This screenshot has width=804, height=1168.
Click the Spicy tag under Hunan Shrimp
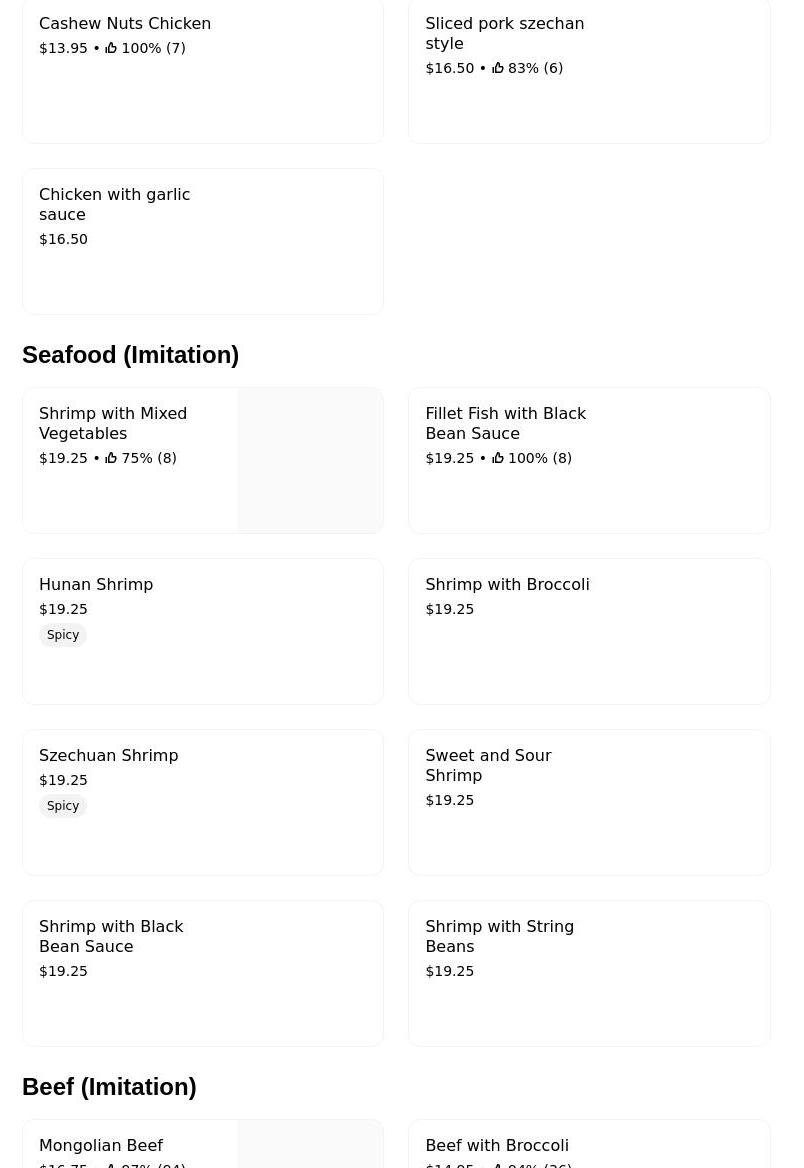click(x=63, y=635)
